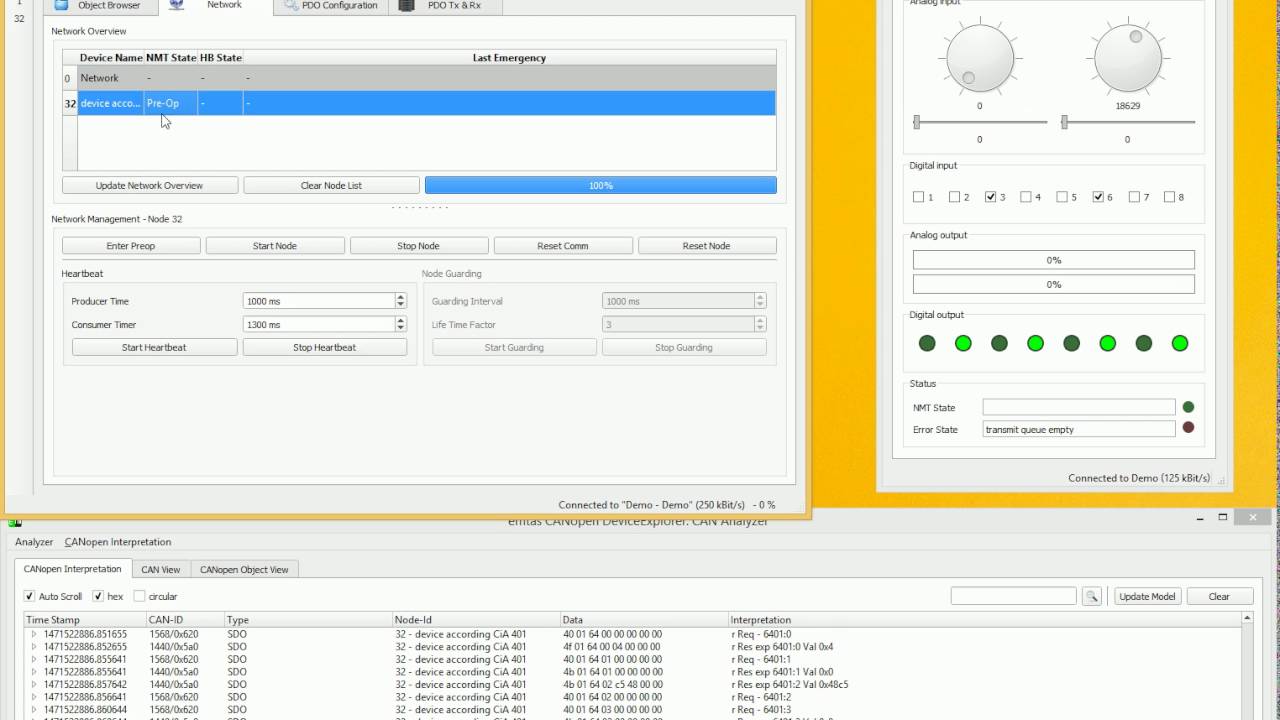This screenshot has height=720, width=1280.
Task: Click the Analog input slider under the dial showing 0
Action: [980, 122]
